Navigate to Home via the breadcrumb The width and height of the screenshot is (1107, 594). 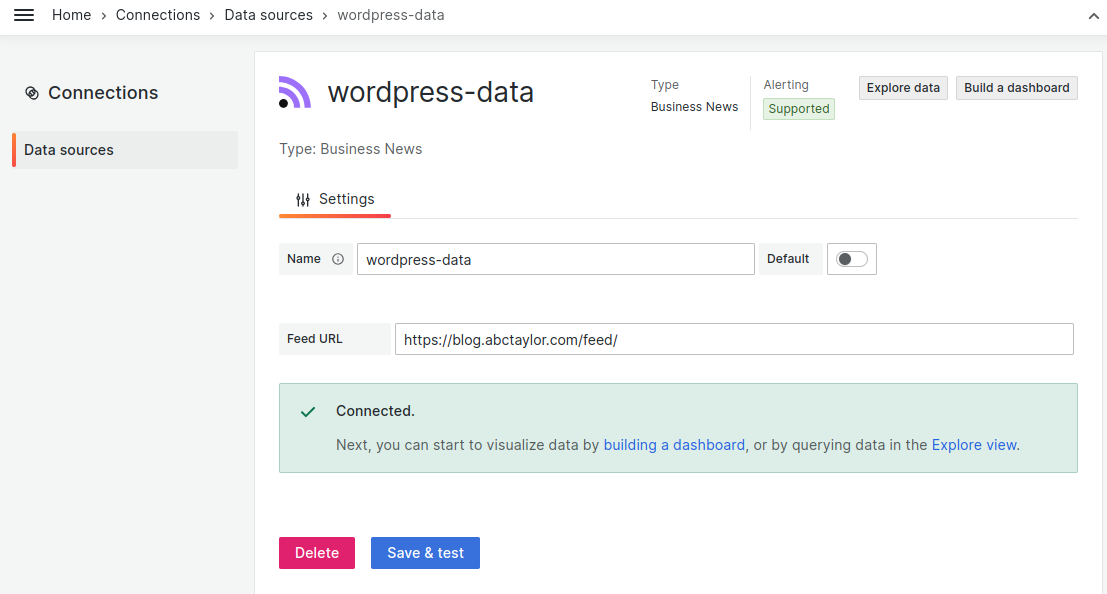point(71,14)
